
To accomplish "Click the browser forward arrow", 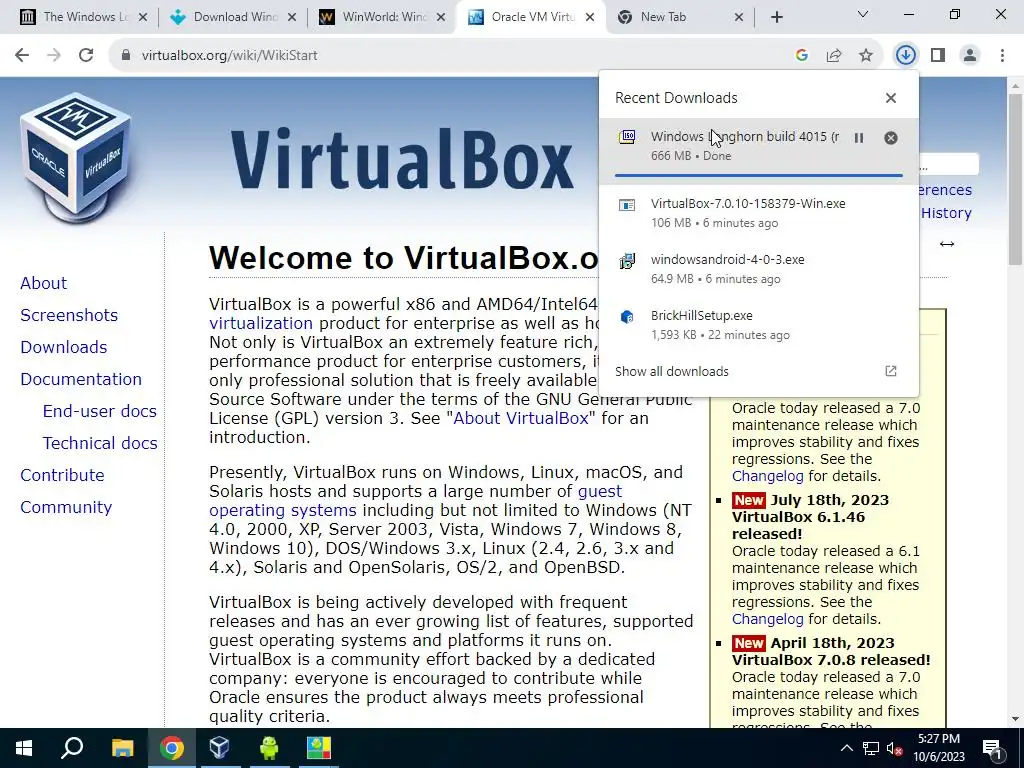I will pos(54,55).
